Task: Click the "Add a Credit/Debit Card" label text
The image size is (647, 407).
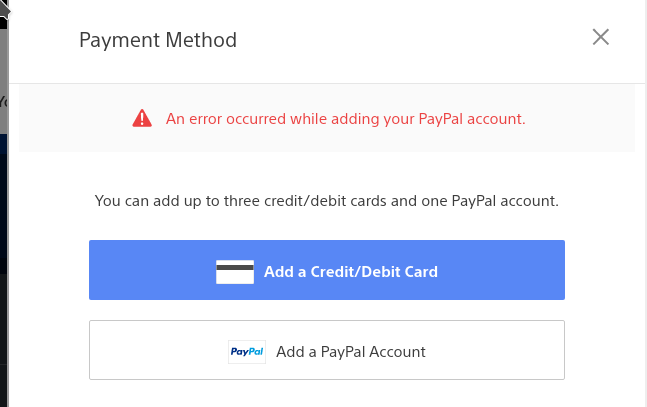Action: coord(351,271)
